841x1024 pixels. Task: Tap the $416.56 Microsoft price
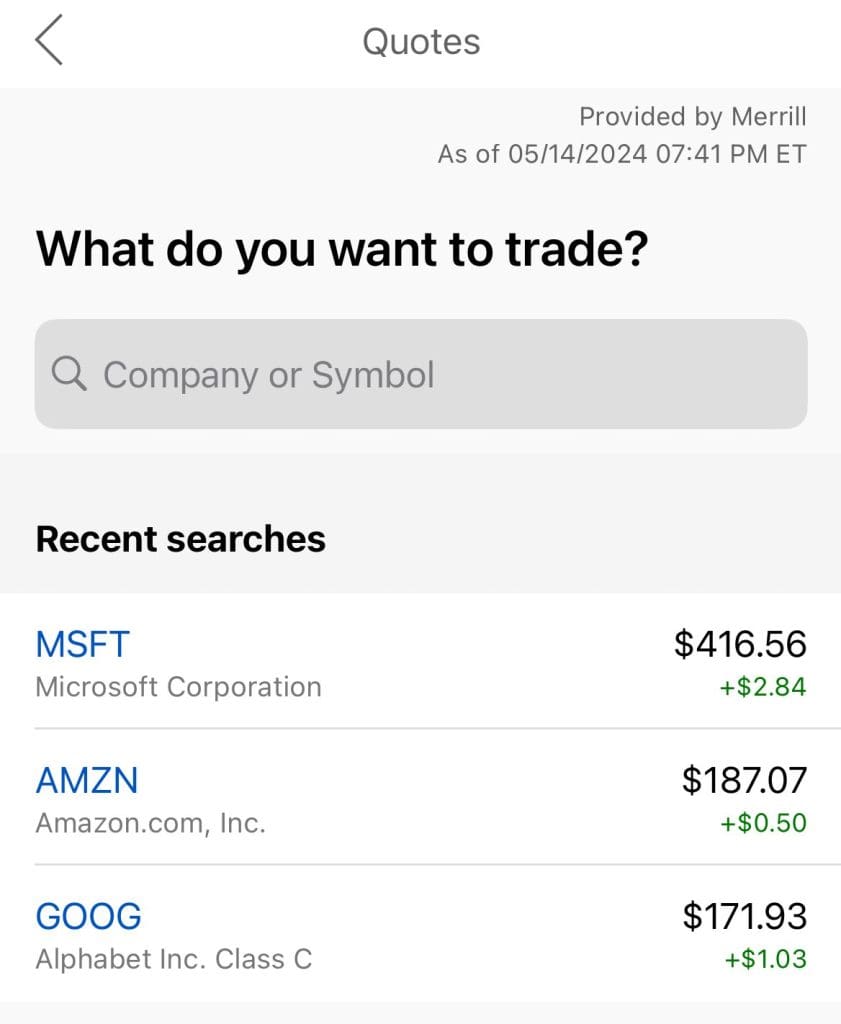click(x=740, y=644)
